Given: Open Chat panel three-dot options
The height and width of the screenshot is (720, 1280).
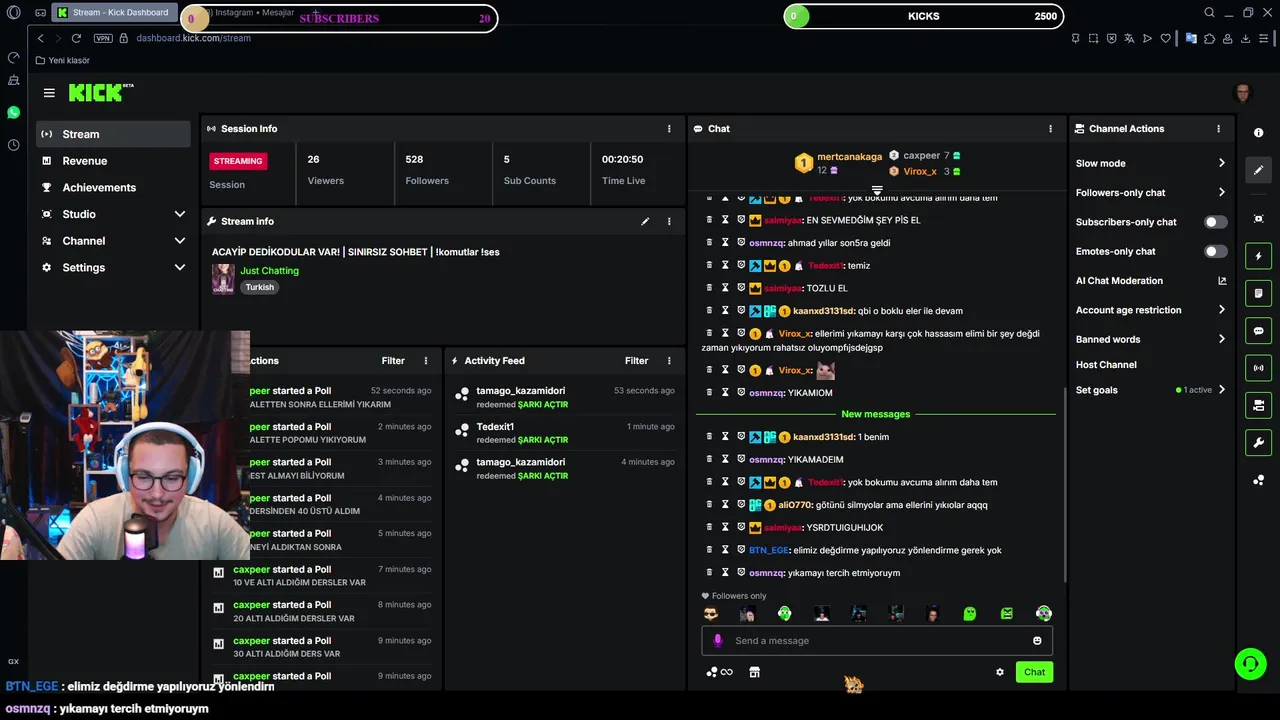Looking at the screenshot, I should click(x=1050, y=128).
